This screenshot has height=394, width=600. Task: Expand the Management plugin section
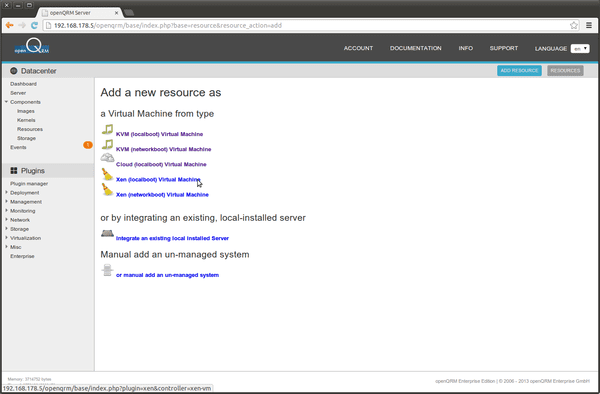[6, 202]
